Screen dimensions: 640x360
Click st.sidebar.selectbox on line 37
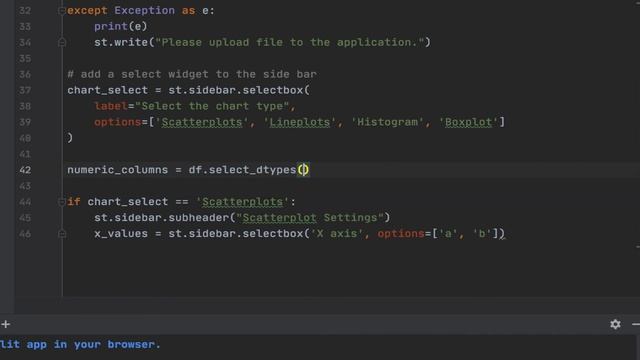coord(236,90)
